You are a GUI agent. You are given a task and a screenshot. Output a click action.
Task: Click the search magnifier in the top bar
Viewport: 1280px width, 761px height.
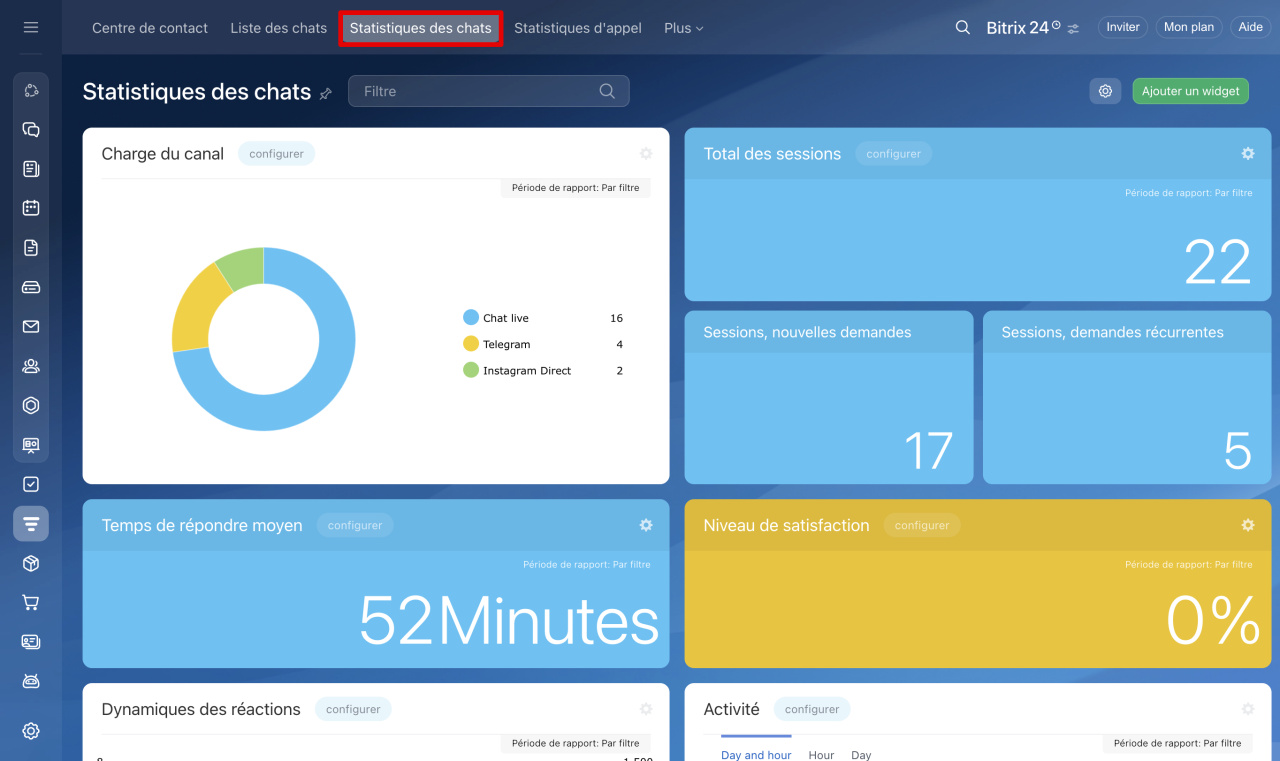click(x=962, y=28)
